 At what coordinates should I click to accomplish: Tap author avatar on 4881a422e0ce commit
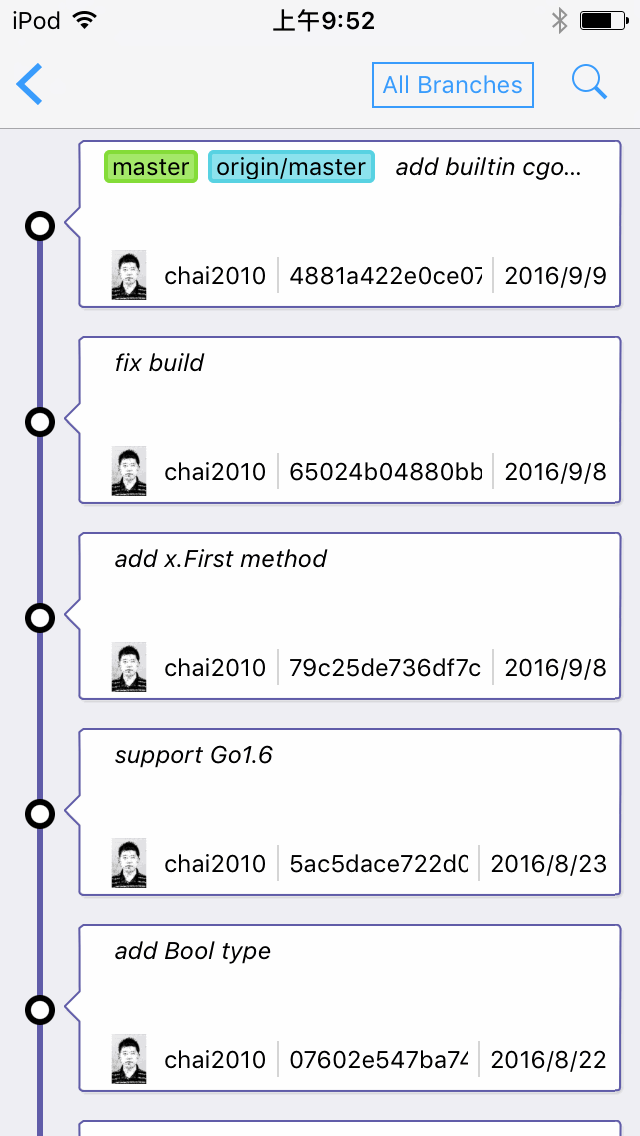(x=129, y=275)
